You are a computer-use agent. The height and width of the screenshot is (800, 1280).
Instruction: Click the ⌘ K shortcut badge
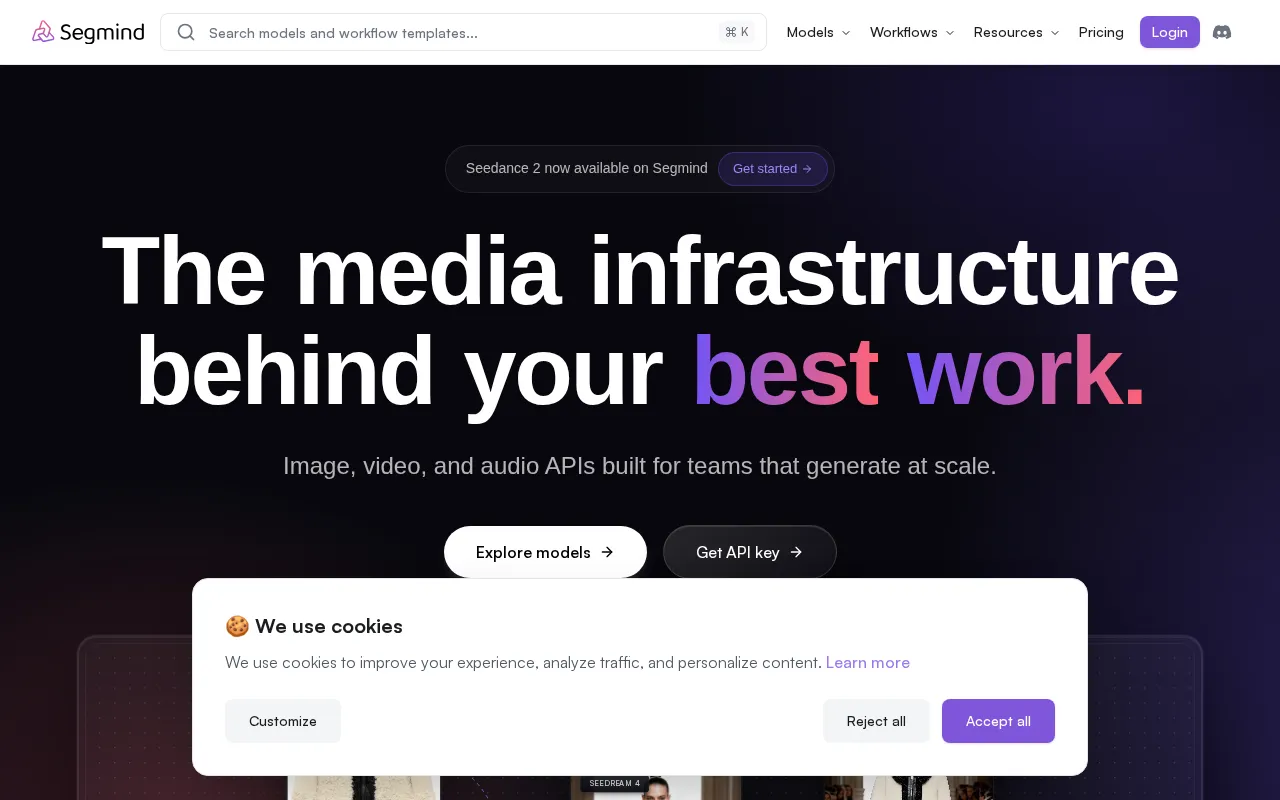click(x=737, y=32)
